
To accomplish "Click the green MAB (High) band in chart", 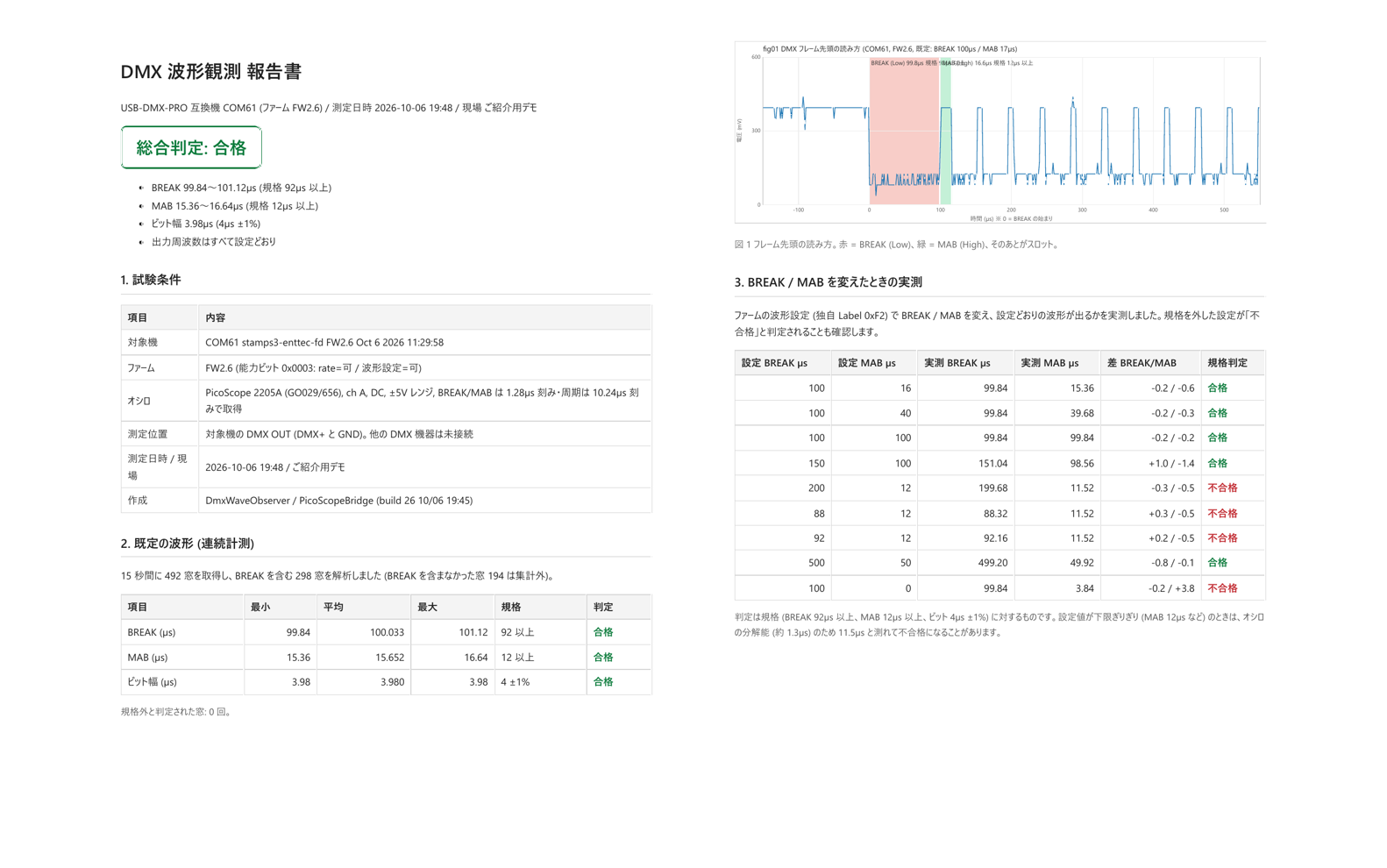I will click(x=945, y=131).
